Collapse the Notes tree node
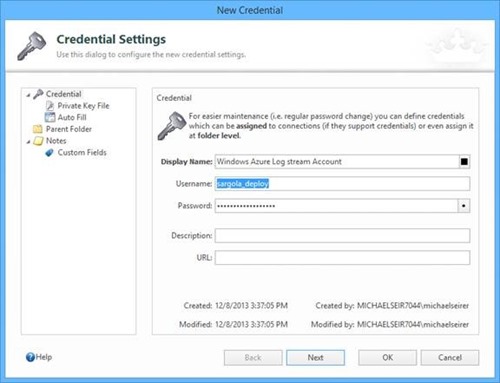500x383 pixels. (x=28, y=142)
